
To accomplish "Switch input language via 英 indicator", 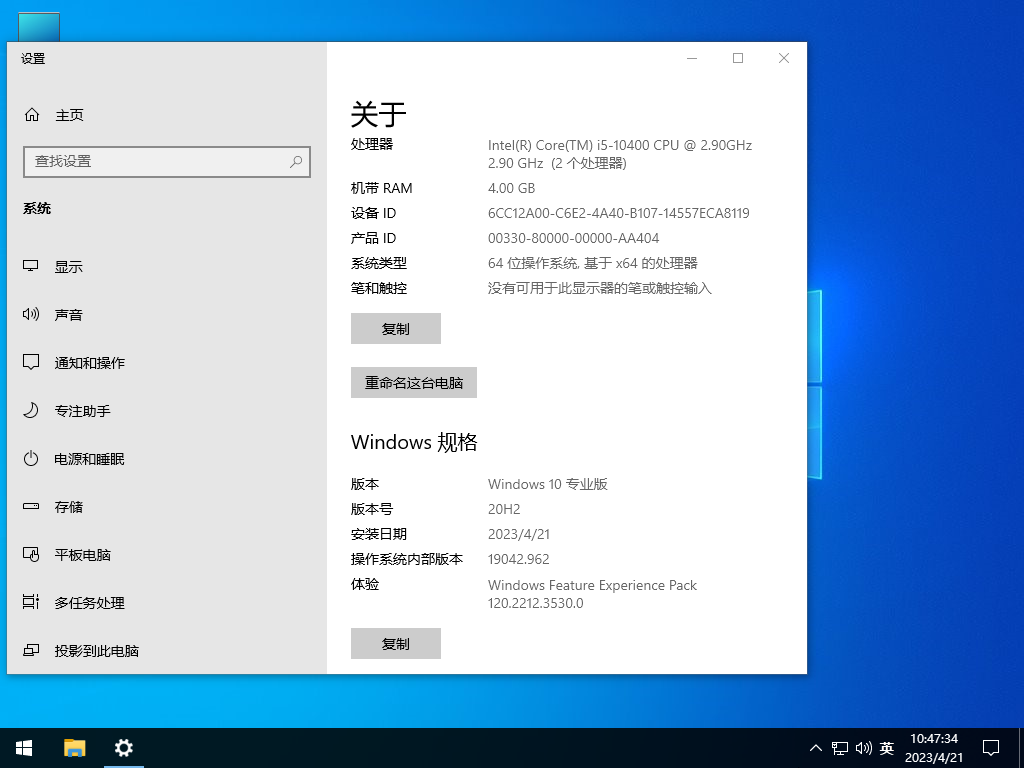I will (x=886, y=747).
